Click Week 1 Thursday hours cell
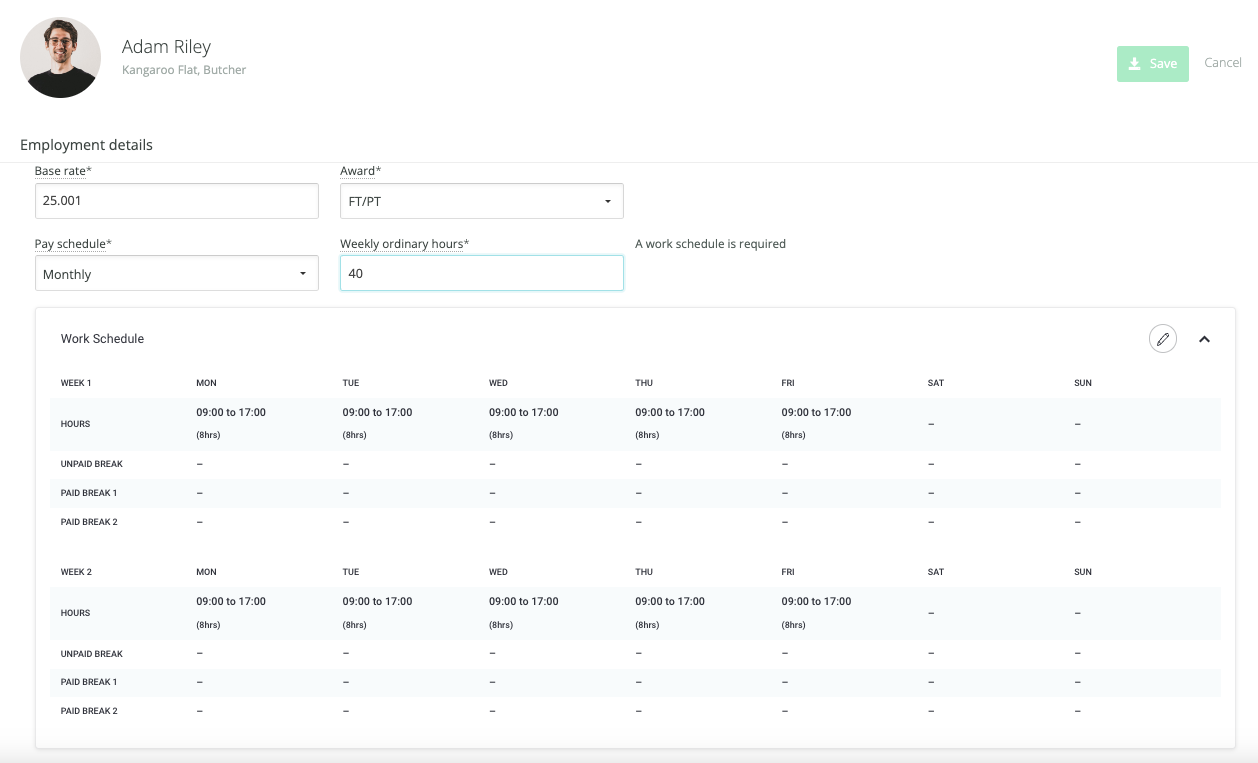 (669, 423)
